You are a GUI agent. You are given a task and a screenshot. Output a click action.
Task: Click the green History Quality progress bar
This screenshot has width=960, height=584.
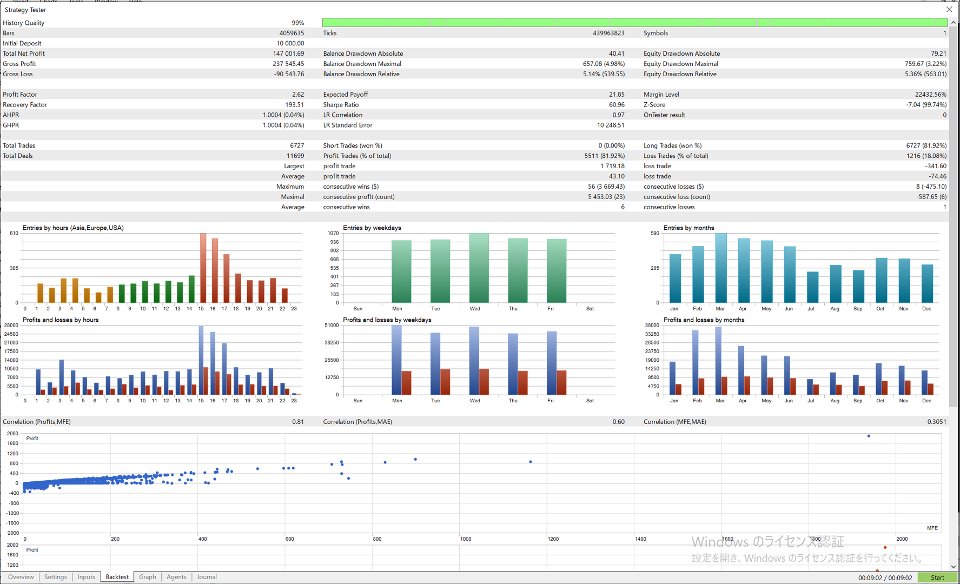(x=634, y=23)
